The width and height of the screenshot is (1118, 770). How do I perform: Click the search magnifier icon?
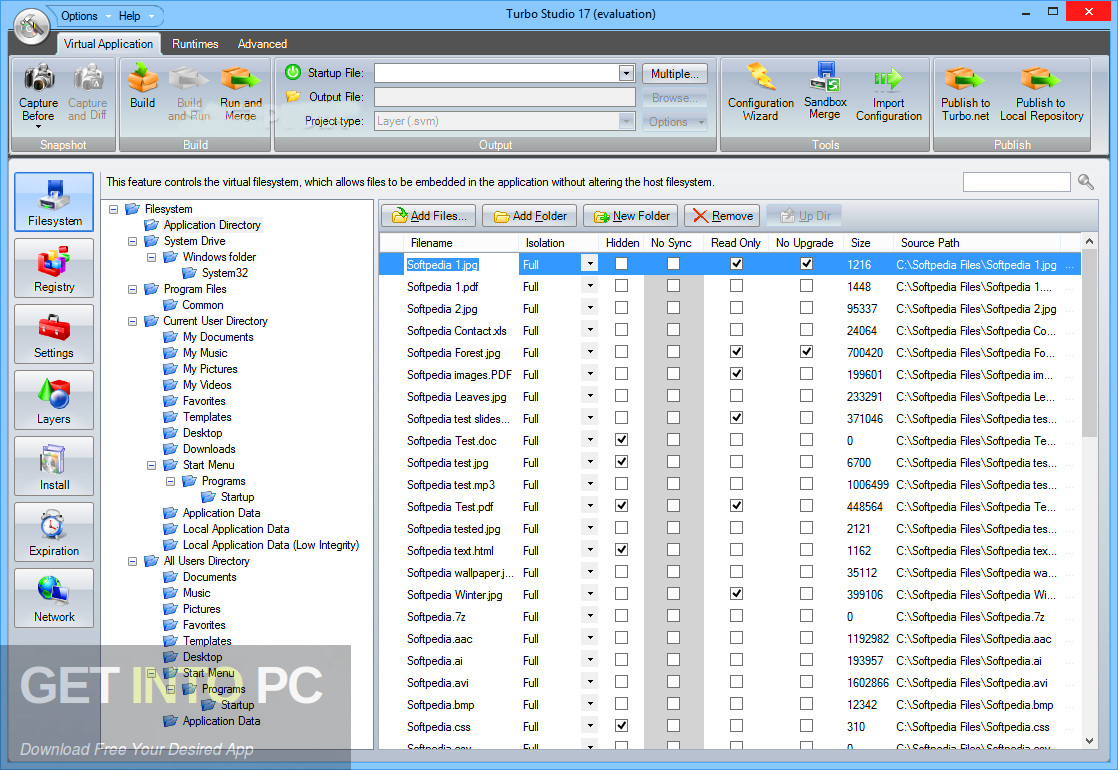pos(1085,182)
